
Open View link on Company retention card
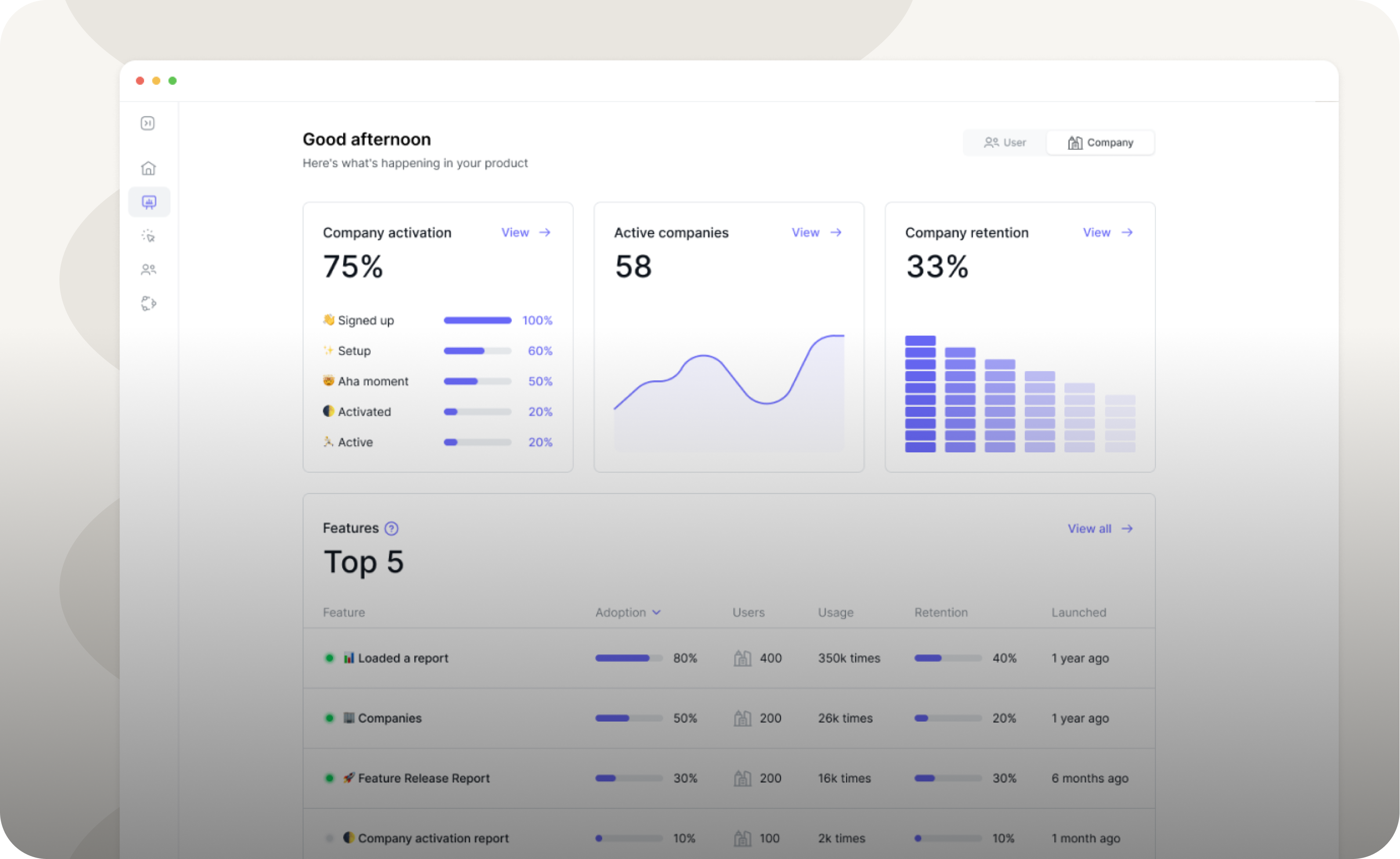pyautogui.click(x=1096, y=232)
